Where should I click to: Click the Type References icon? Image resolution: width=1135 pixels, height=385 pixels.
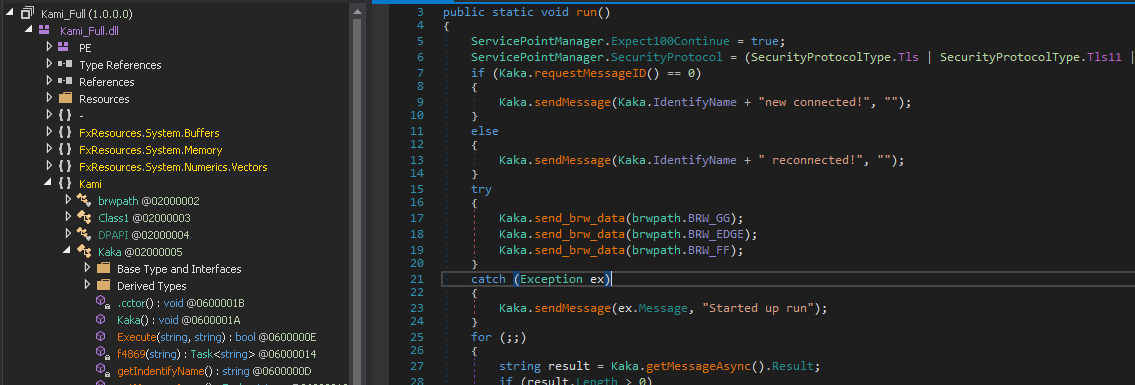(65, 64)
